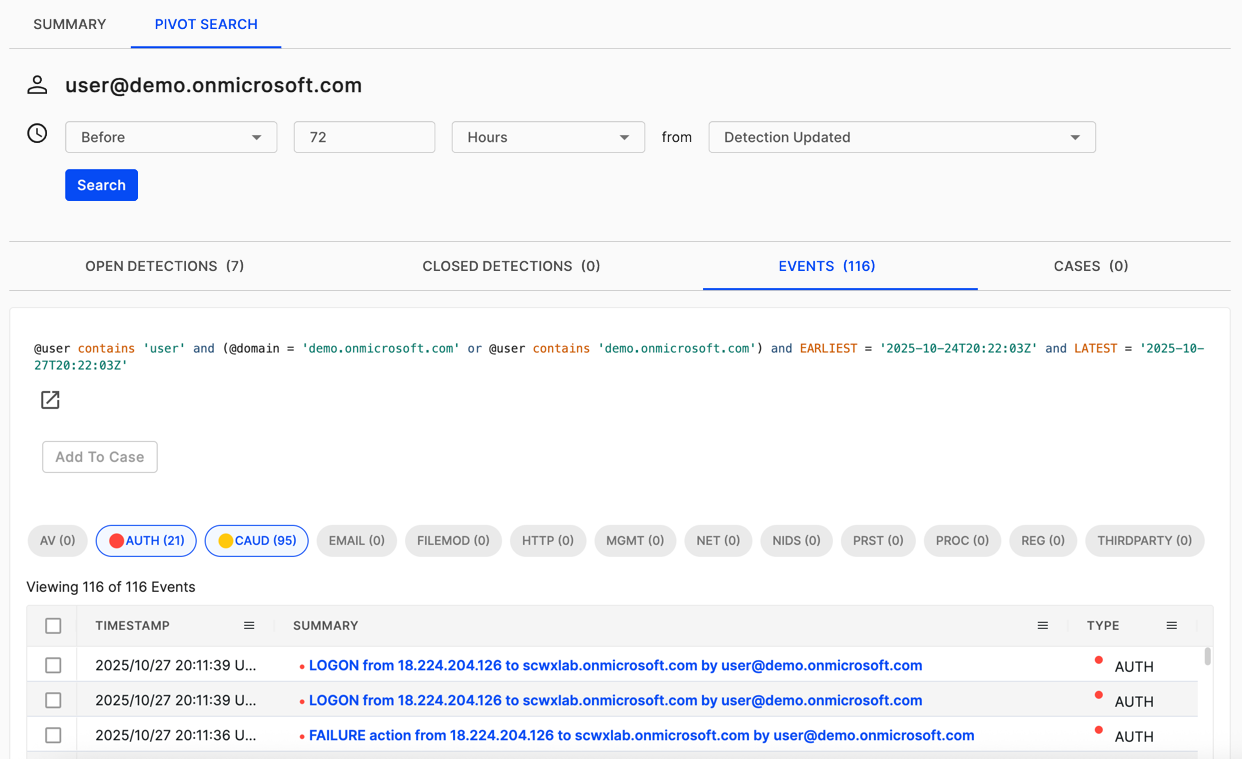The height and width of the screenshot is (759, 1242).
Task: Select the MGMT (0) filter chip
Action: 635,541
